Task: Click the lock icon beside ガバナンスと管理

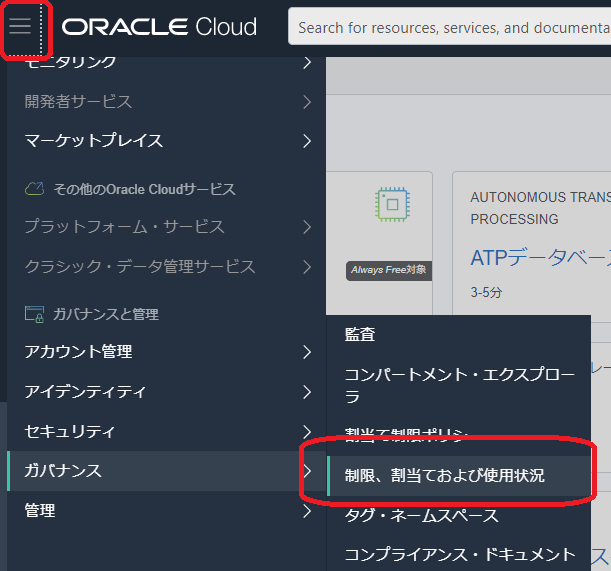Action: (x=35, y=314)
